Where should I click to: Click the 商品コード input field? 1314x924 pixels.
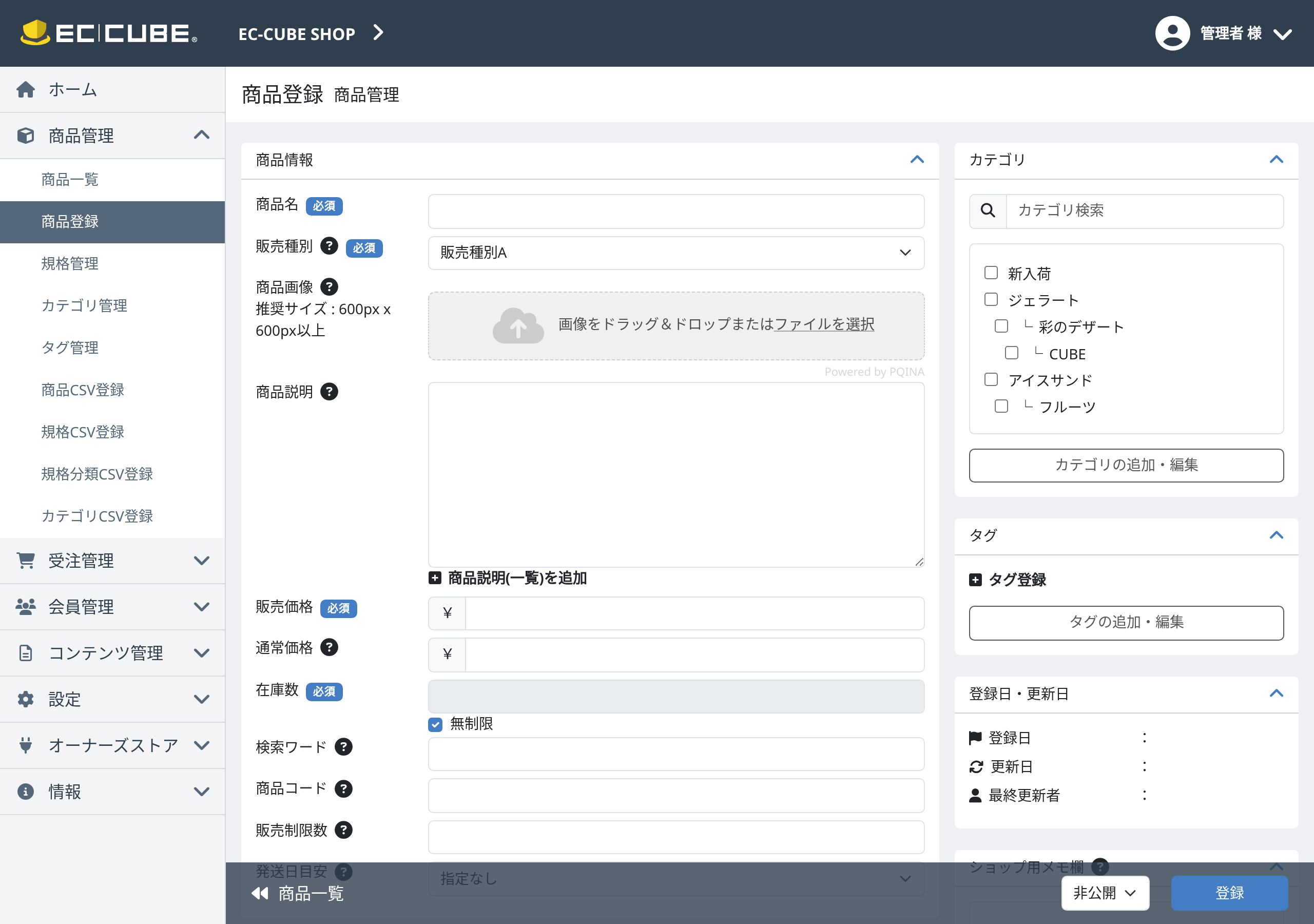(676, 796)
